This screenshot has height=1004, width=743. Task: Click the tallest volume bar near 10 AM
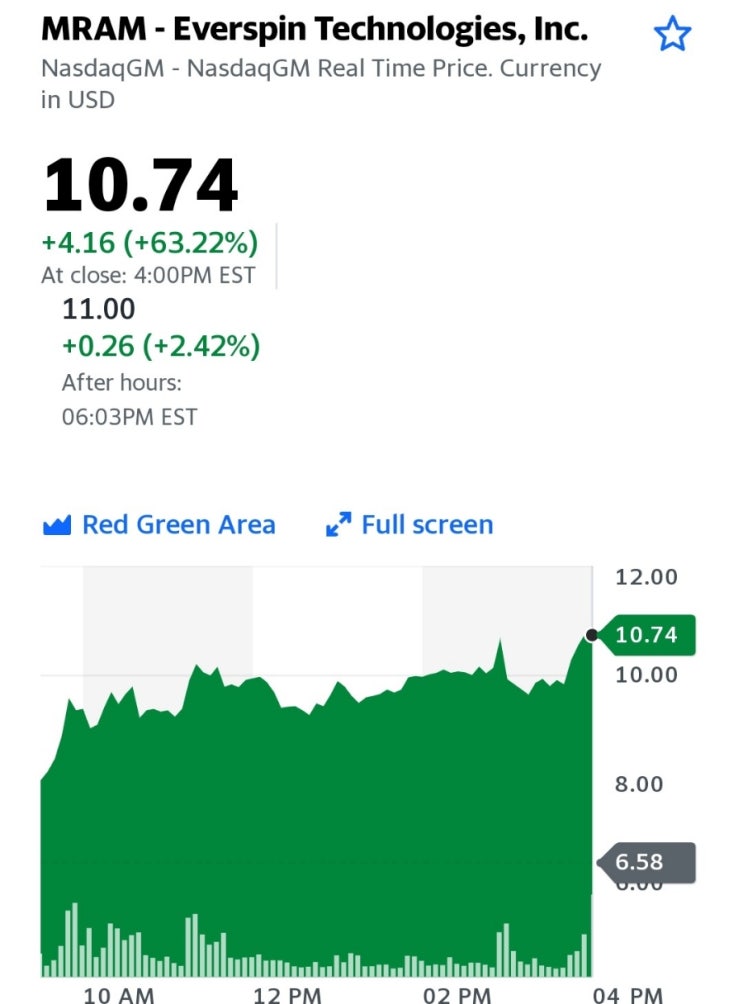click(75, 939)
